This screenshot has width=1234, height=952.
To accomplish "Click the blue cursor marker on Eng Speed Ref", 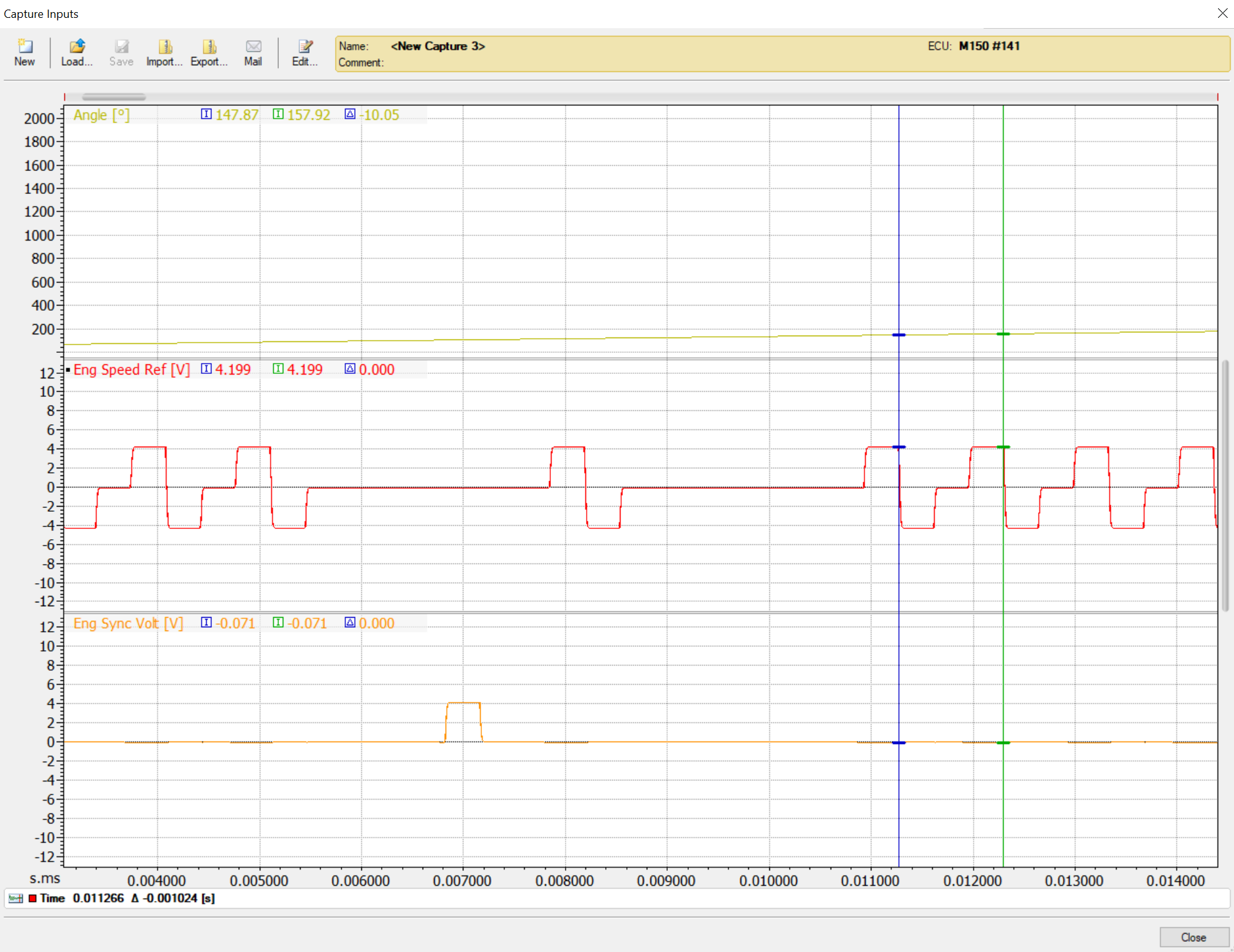I will [899, 447].
